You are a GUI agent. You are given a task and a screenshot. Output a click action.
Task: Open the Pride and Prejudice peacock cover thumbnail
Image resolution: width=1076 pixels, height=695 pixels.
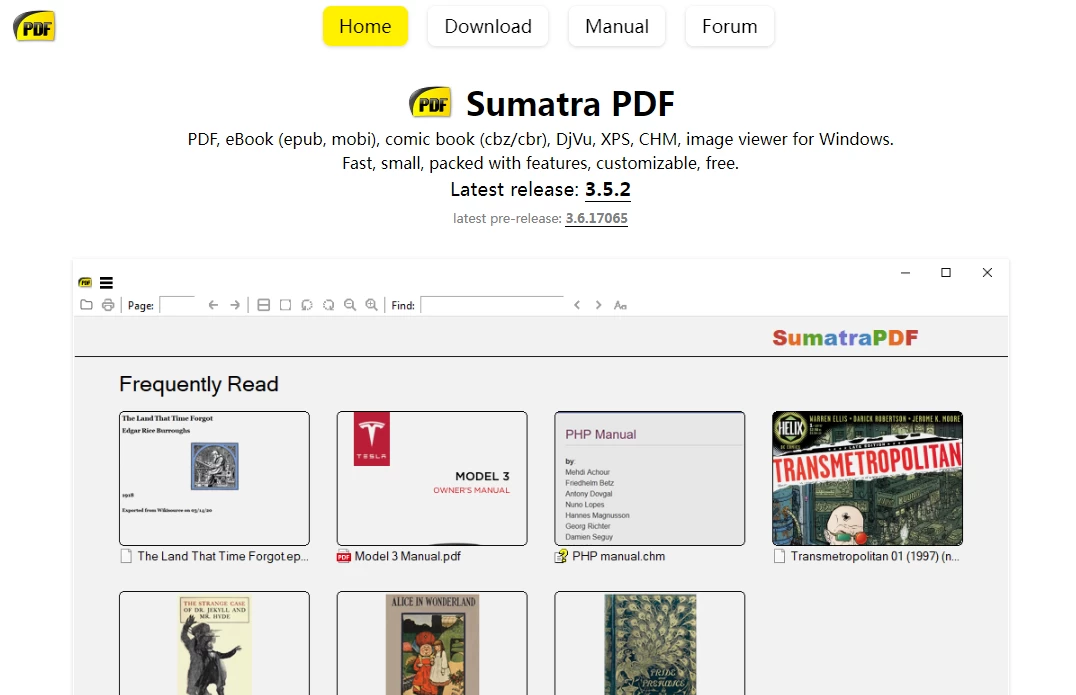650,643
